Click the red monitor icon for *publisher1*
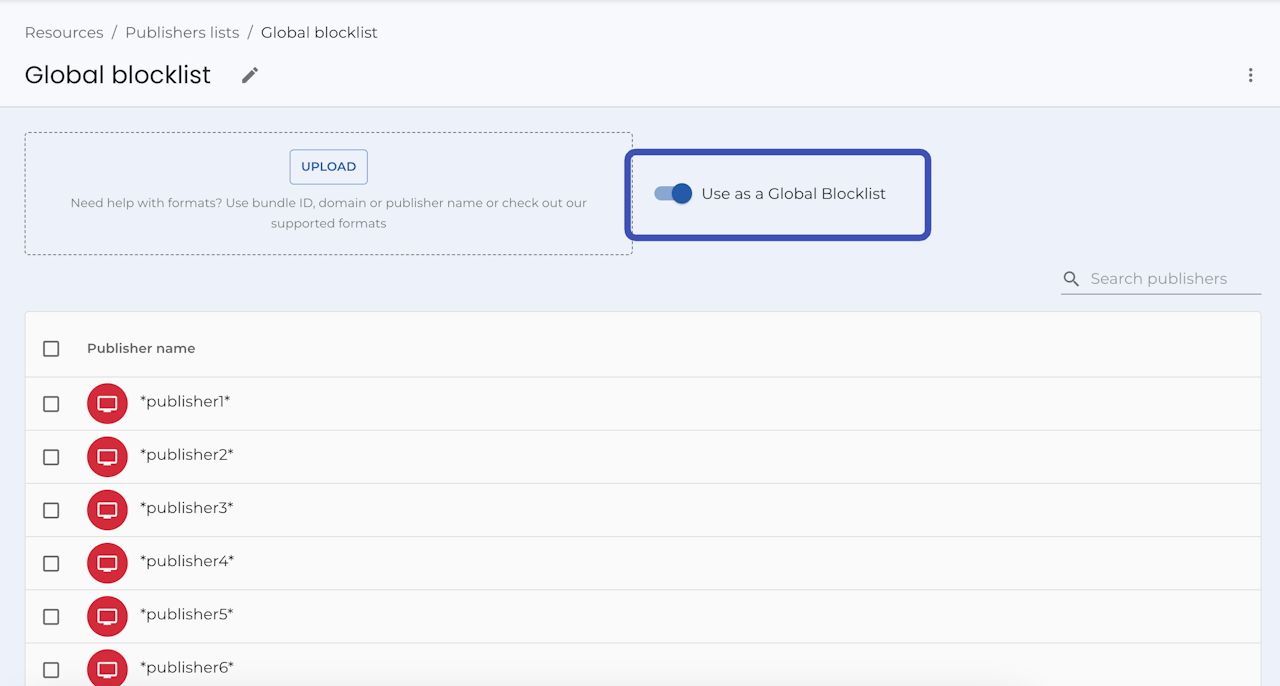This screenshot has width=1280, height=686. click(107, 404)
